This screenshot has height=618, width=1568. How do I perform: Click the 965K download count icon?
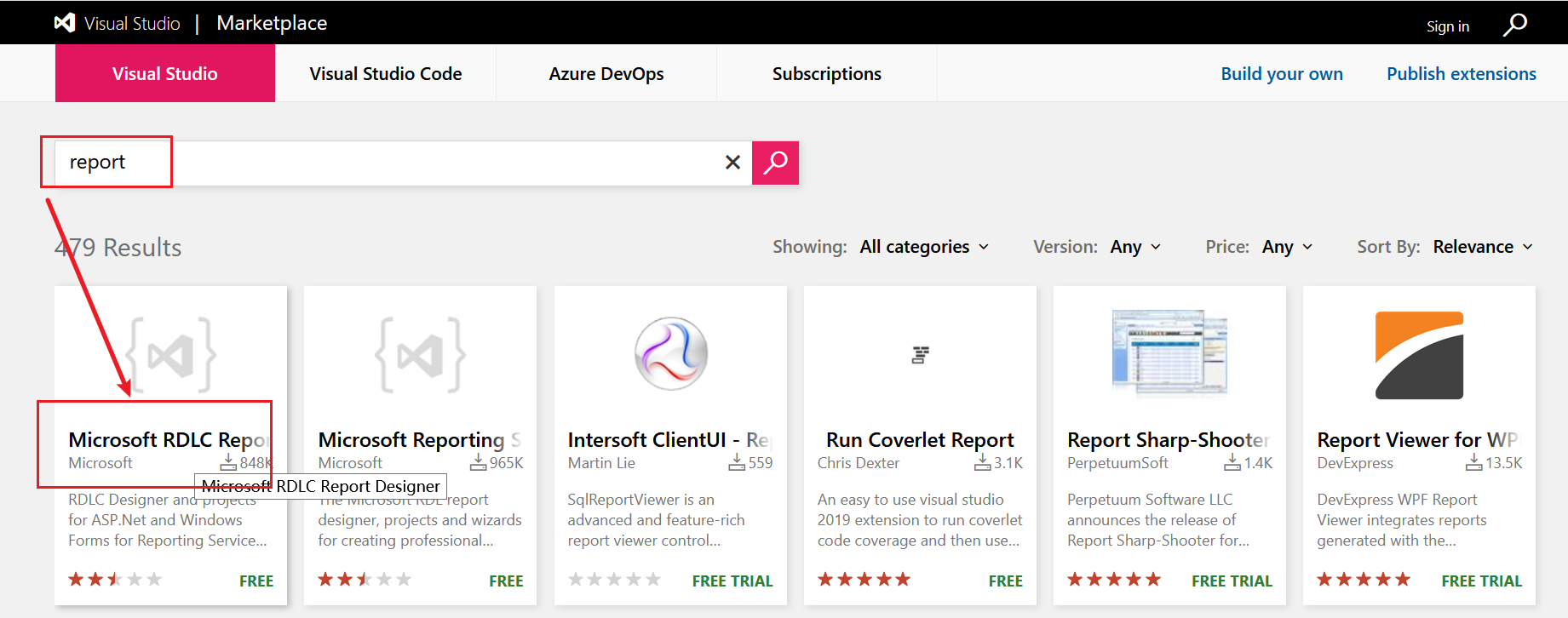pyautogui.click(x=478, y=462)
